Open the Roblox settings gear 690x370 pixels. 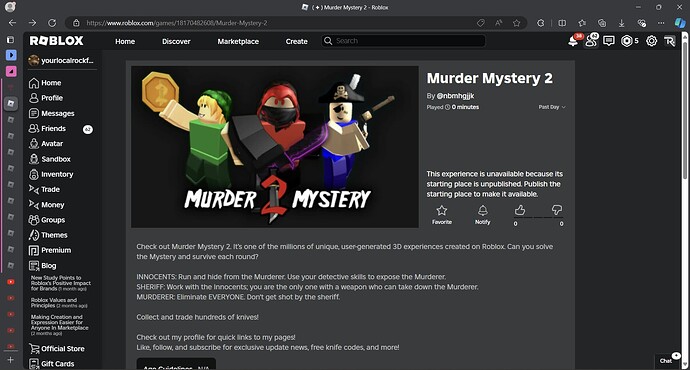[651, 41]
